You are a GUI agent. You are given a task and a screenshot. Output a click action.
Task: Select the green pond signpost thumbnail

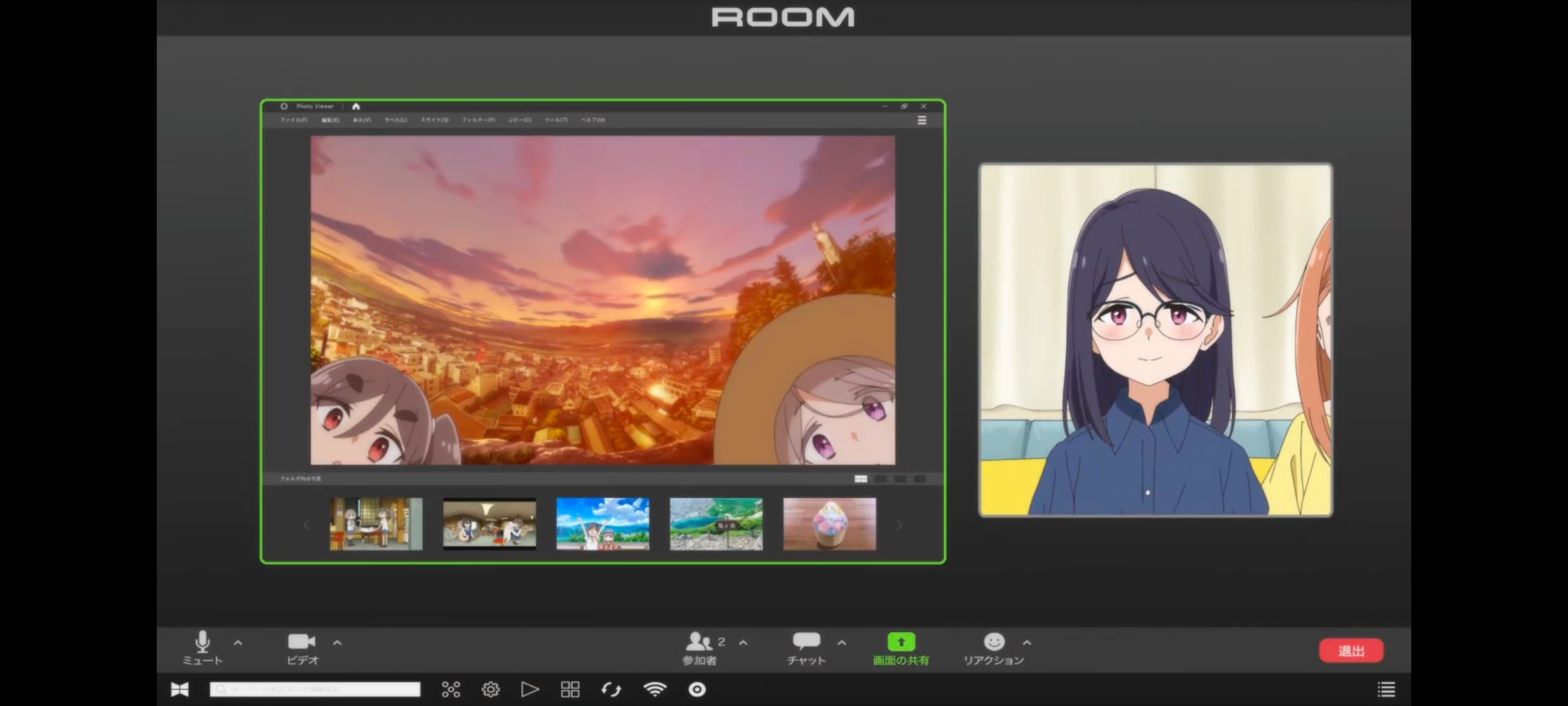click(716, 524)
